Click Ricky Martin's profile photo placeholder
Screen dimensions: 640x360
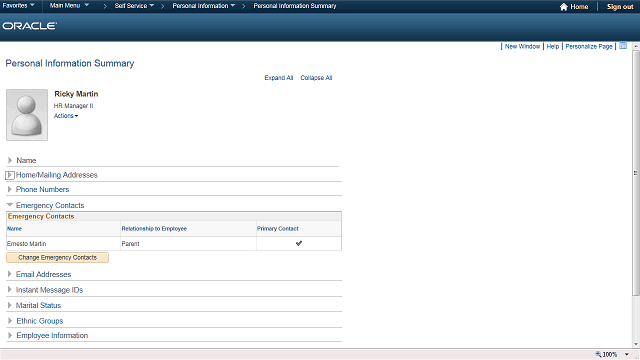(x=27, y=115)
